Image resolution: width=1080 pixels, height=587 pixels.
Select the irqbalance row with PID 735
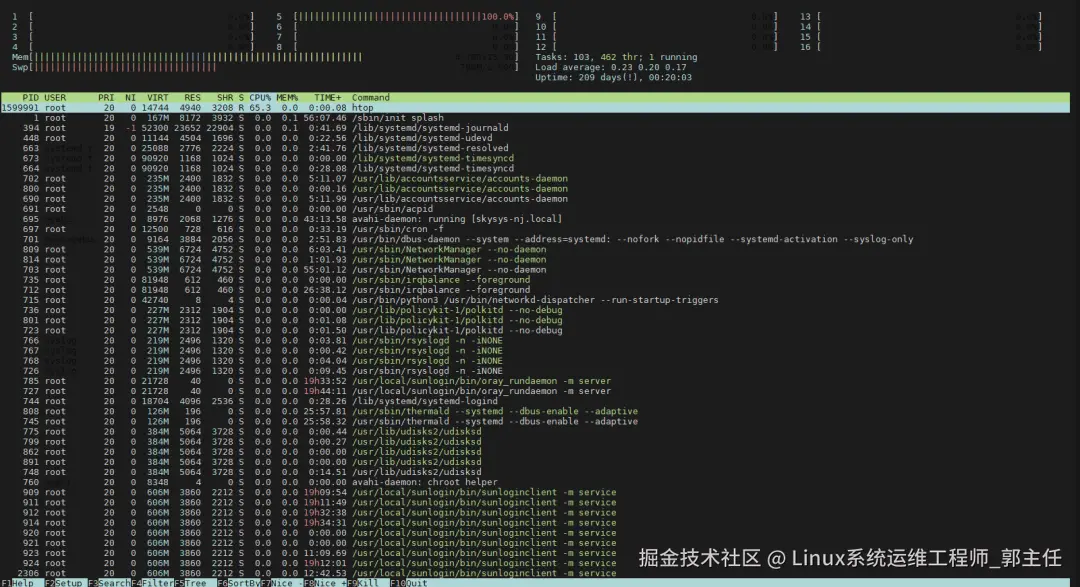coord(535,280)
